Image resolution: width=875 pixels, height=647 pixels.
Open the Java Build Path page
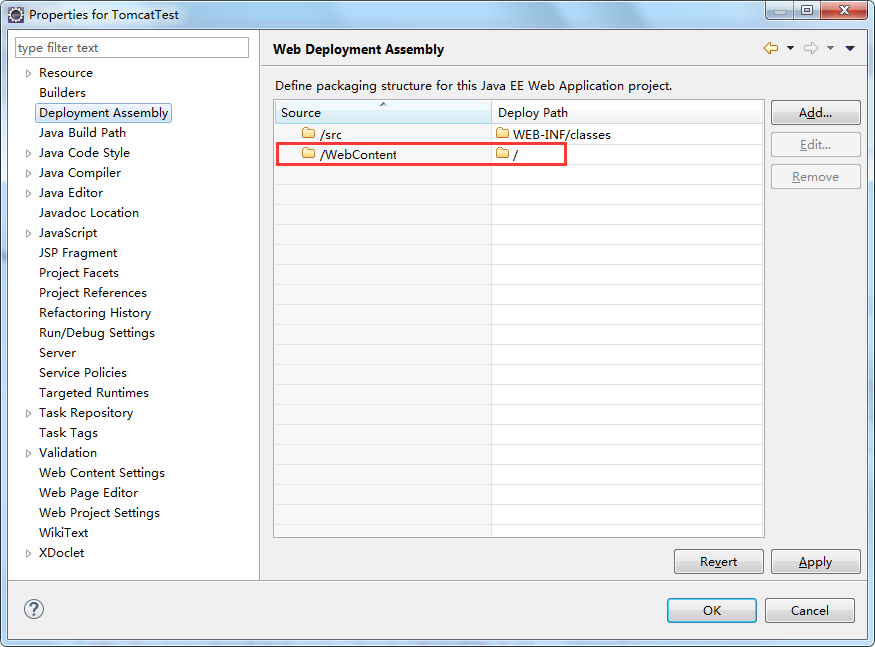click(x=83, y=133)
